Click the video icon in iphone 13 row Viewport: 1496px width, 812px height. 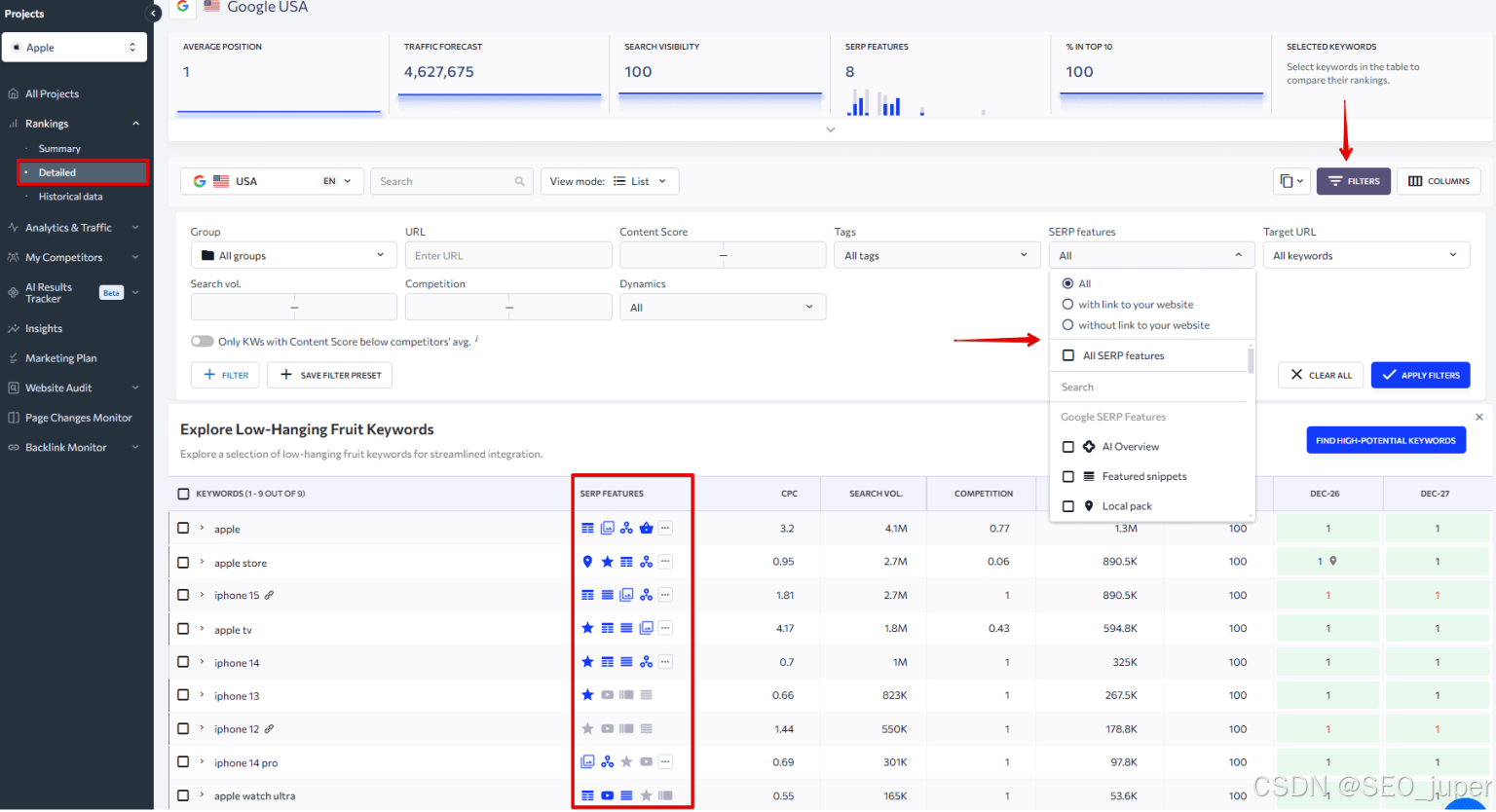(x=607, y=695)
